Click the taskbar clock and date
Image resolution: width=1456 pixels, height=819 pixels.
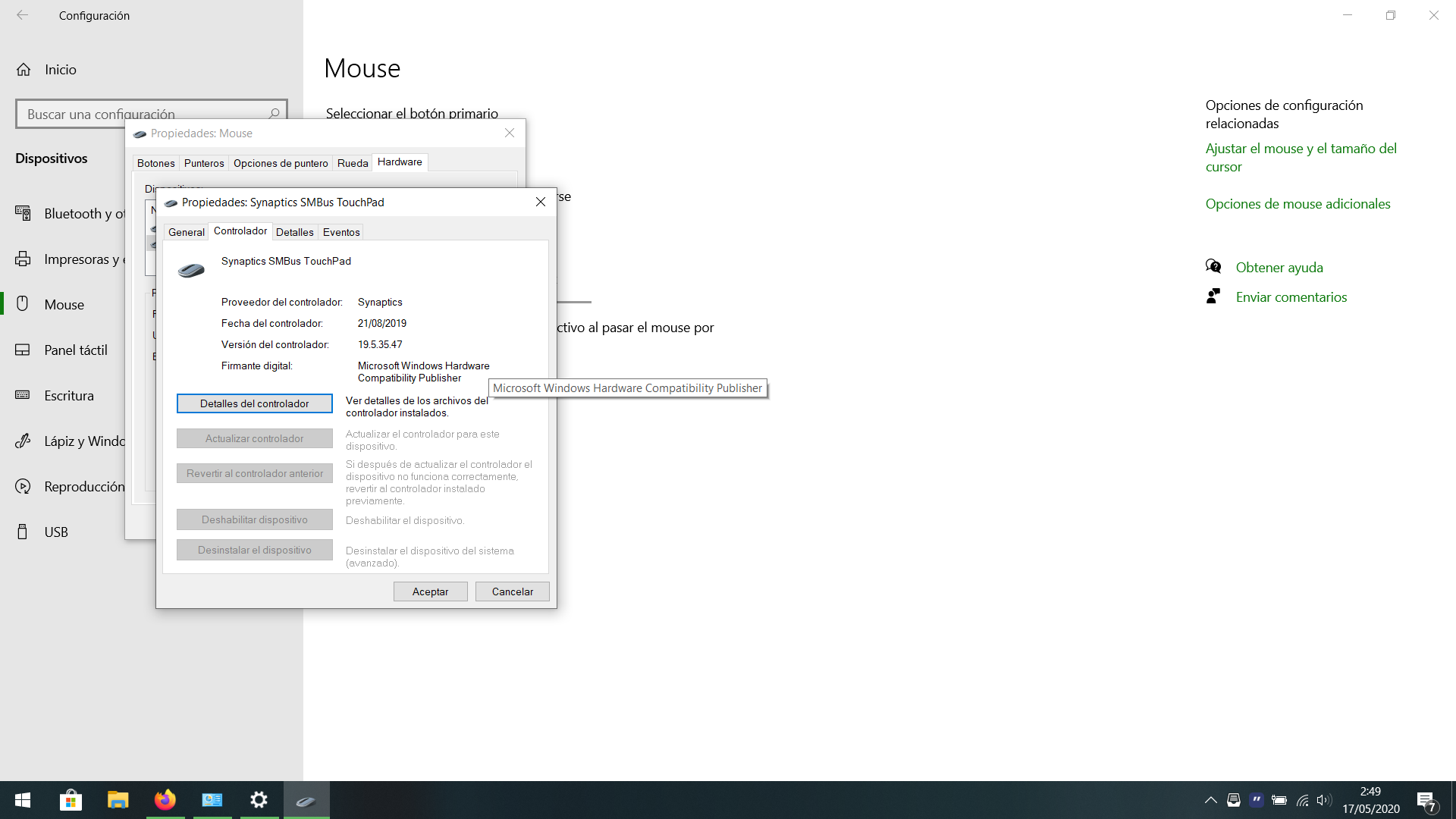[x=1371, y=800]
